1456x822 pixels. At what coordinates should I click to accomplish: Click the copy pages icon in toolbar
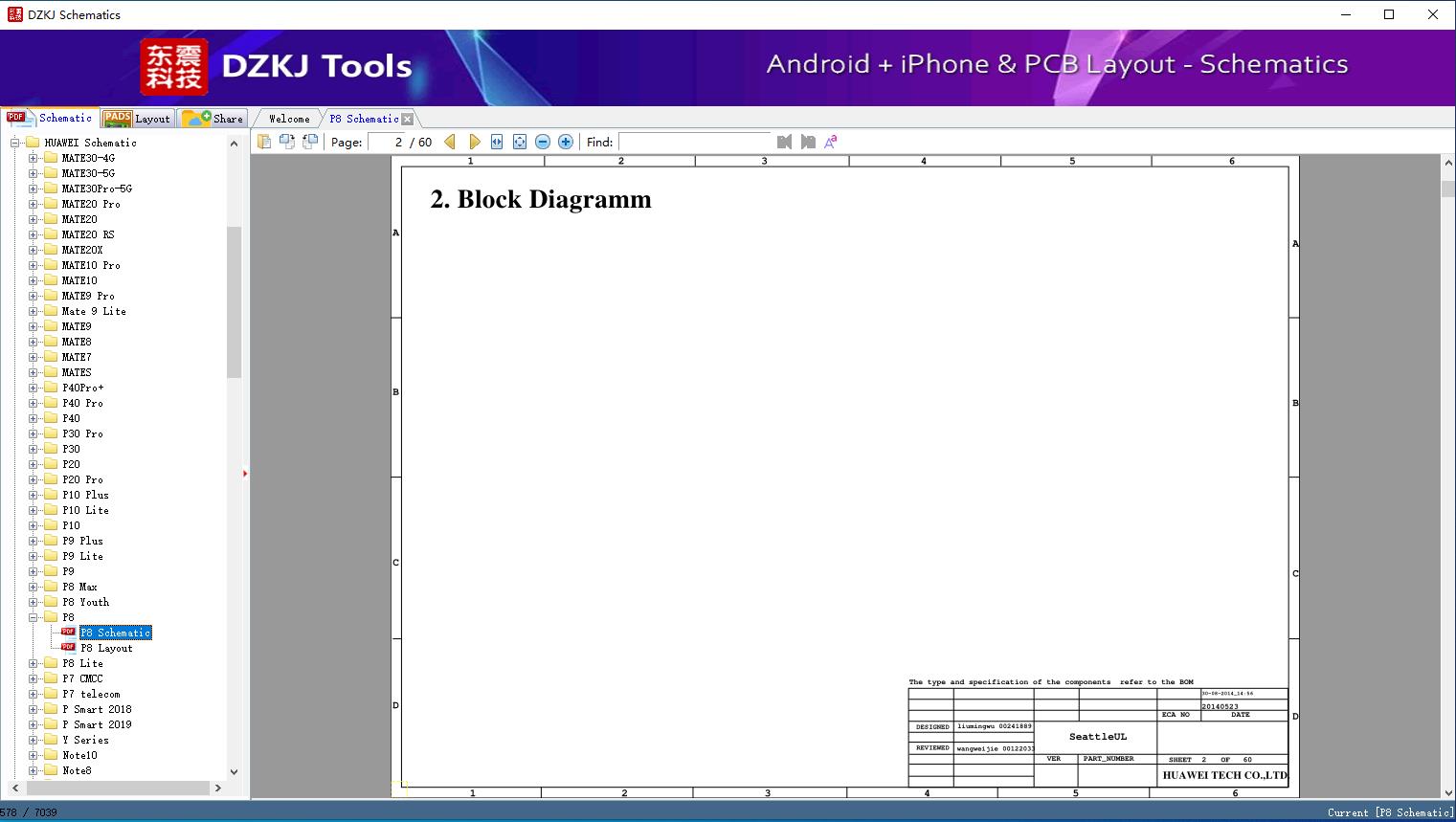264,142
